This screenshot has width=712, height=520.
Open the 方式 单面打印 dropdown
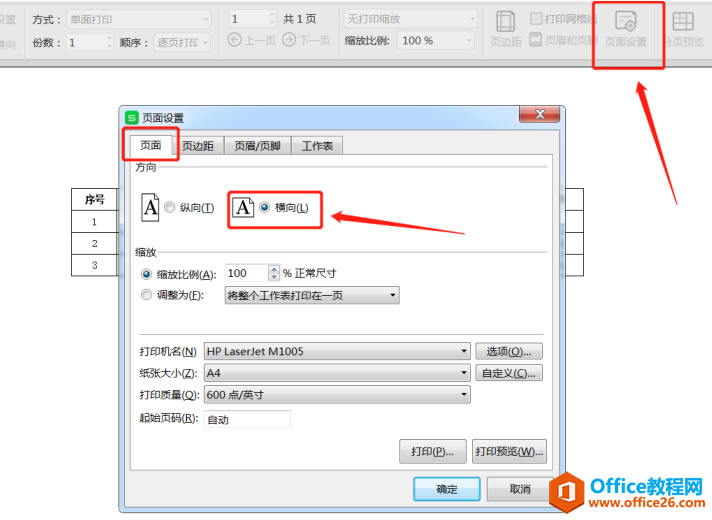[139, 20]
